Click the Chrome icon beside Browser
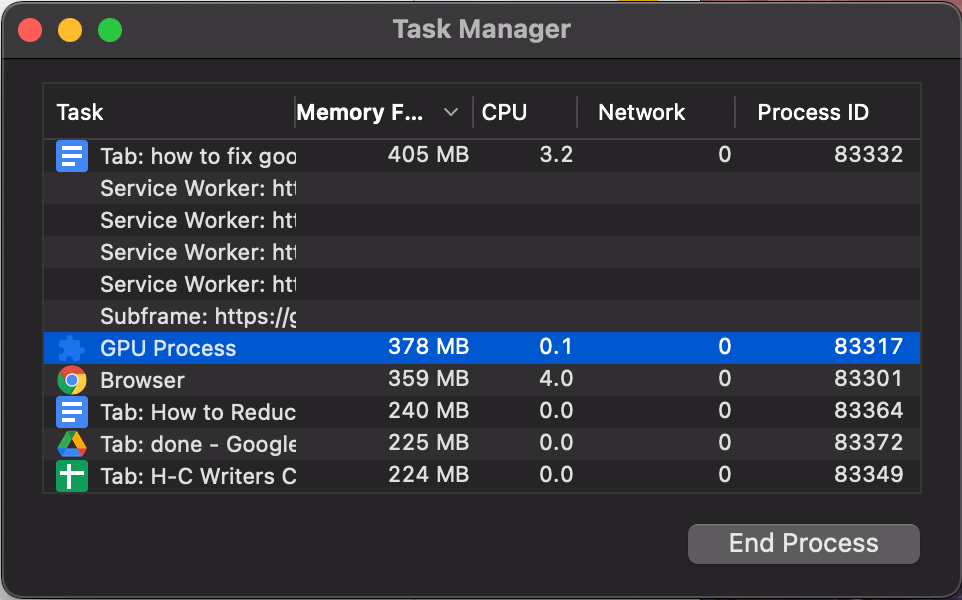Screen dimensions: 962x600 click(x=72, y=380)
